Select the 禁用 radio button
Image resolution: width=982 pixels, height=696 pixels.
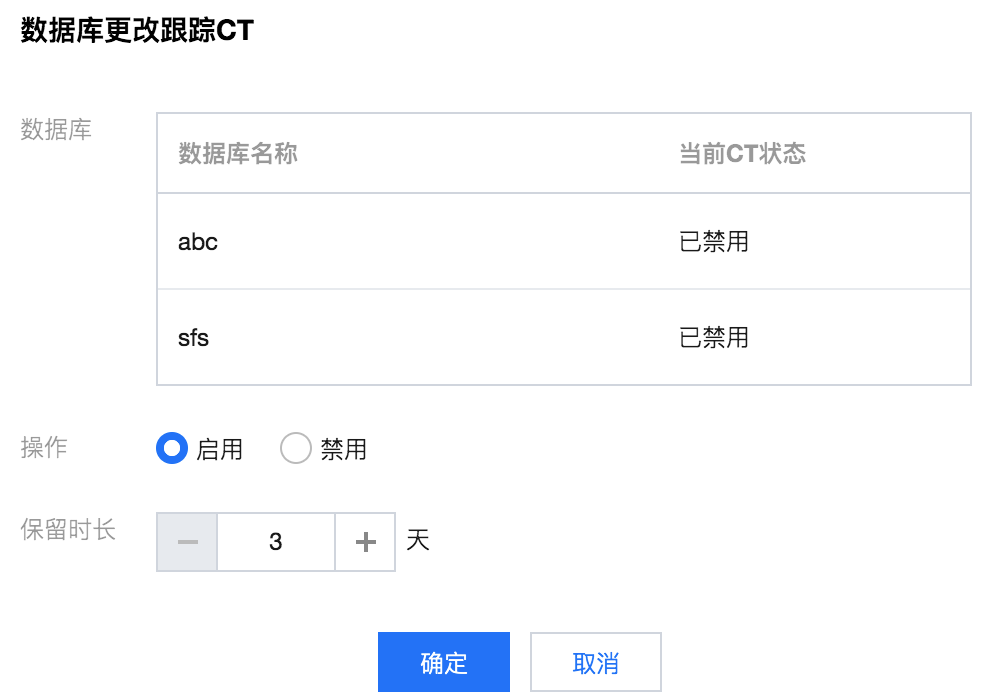pyautogui.click(x=296, y=449)
